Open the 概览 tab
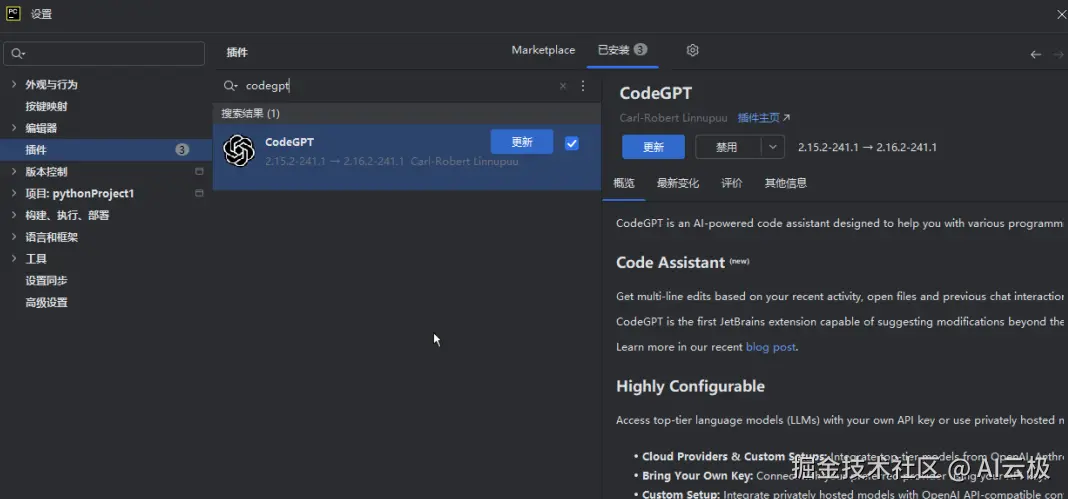Screen dimensions: 1068x499 click(624, 182)
